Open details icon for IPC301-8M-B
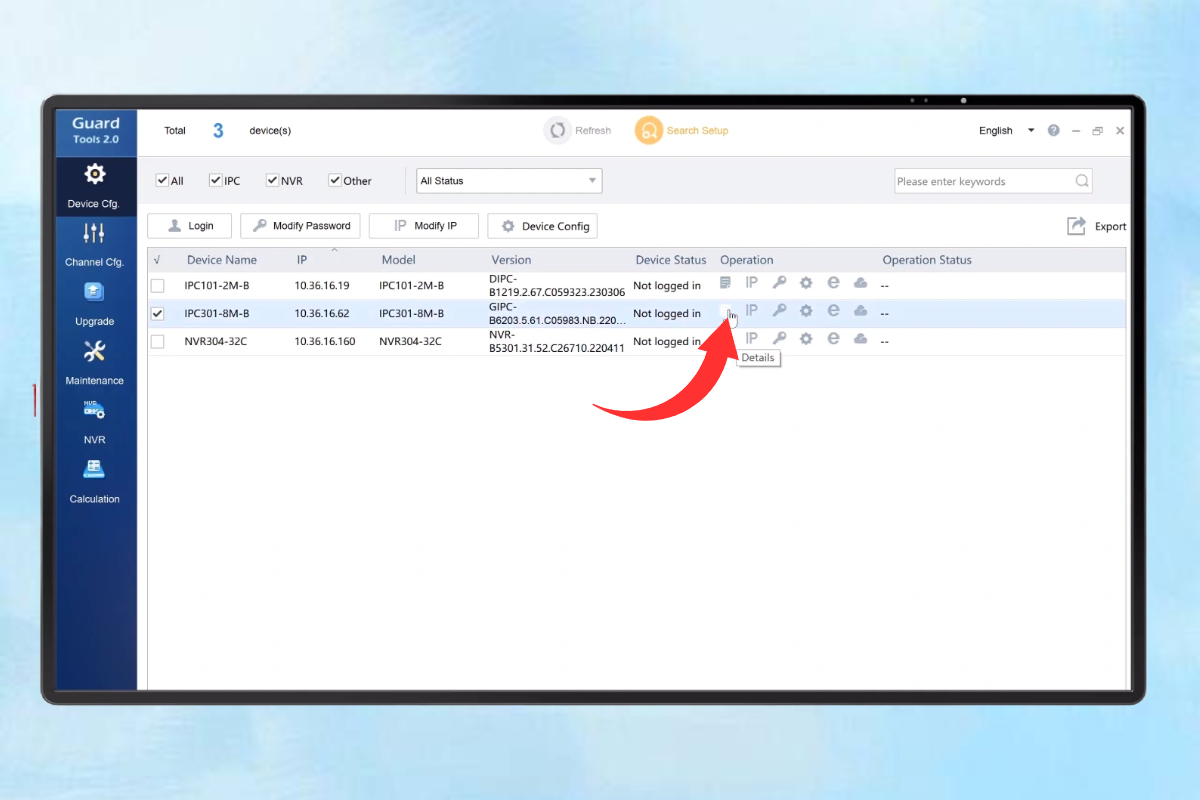 (x=726, y=312)
